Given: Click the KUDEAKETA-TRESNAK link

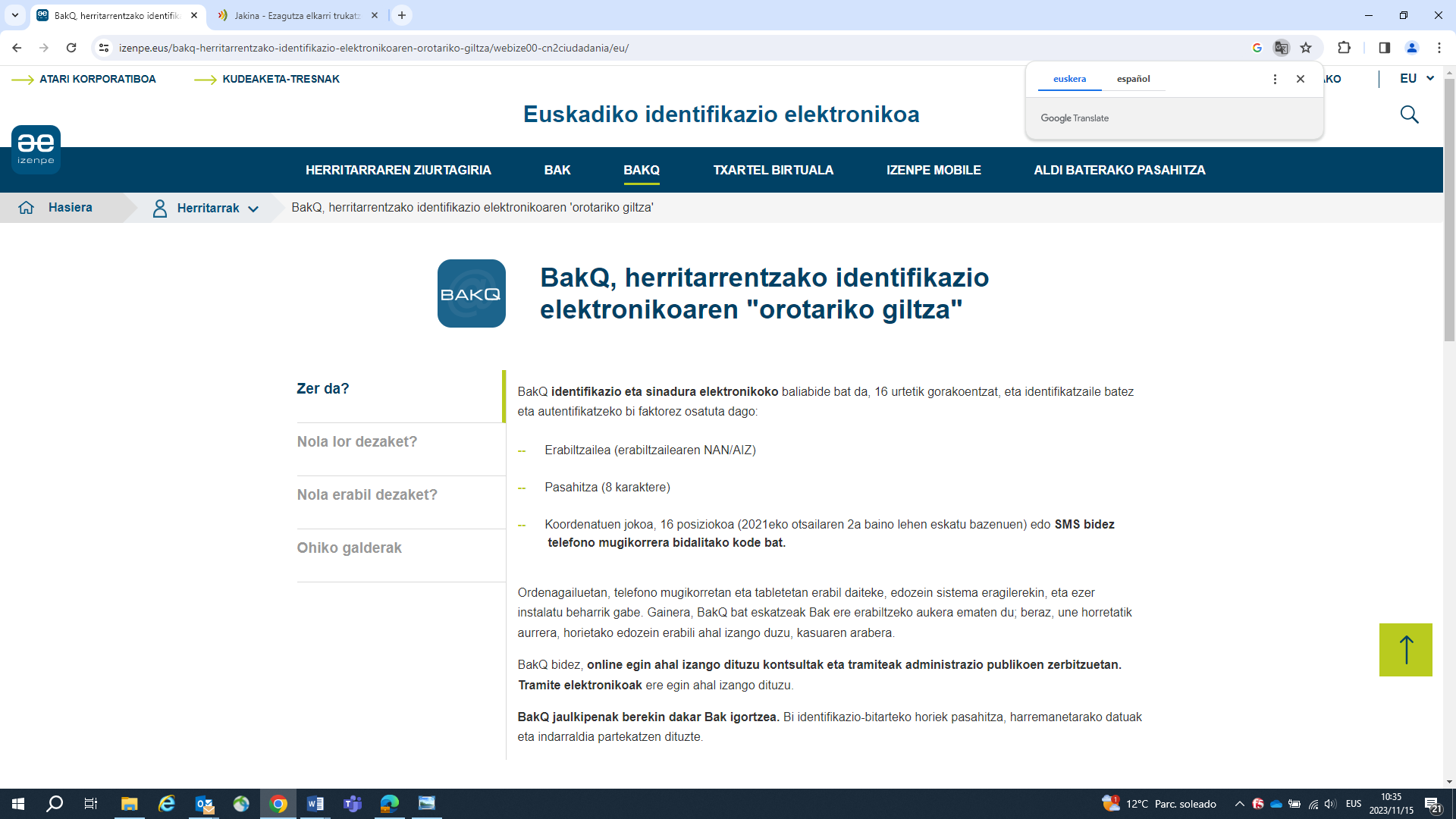Looking at the screenshot, I should coord(281,79).
